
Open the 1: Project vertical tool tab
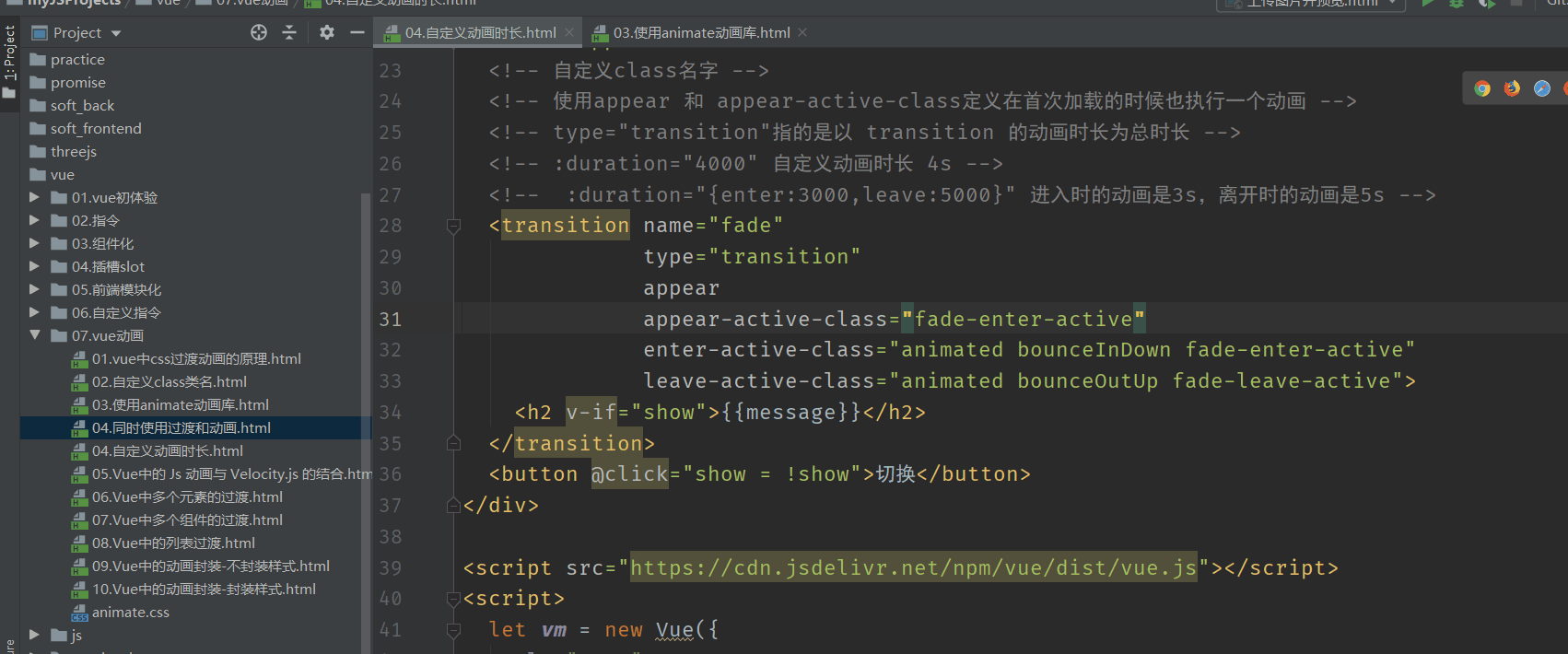click(9, 61)
